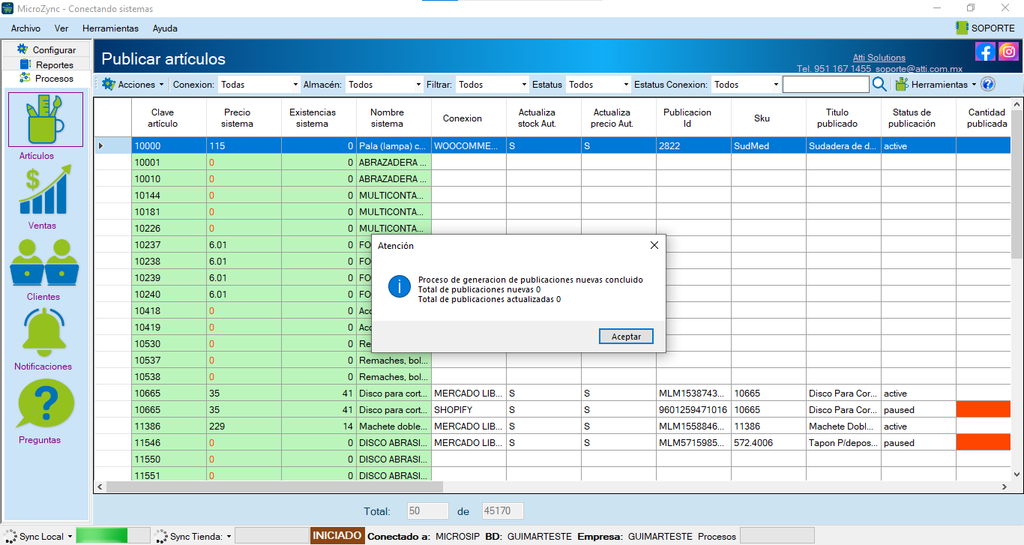Click the Reportes icon
1024x545 pixels.
click(x=25, y=64)
